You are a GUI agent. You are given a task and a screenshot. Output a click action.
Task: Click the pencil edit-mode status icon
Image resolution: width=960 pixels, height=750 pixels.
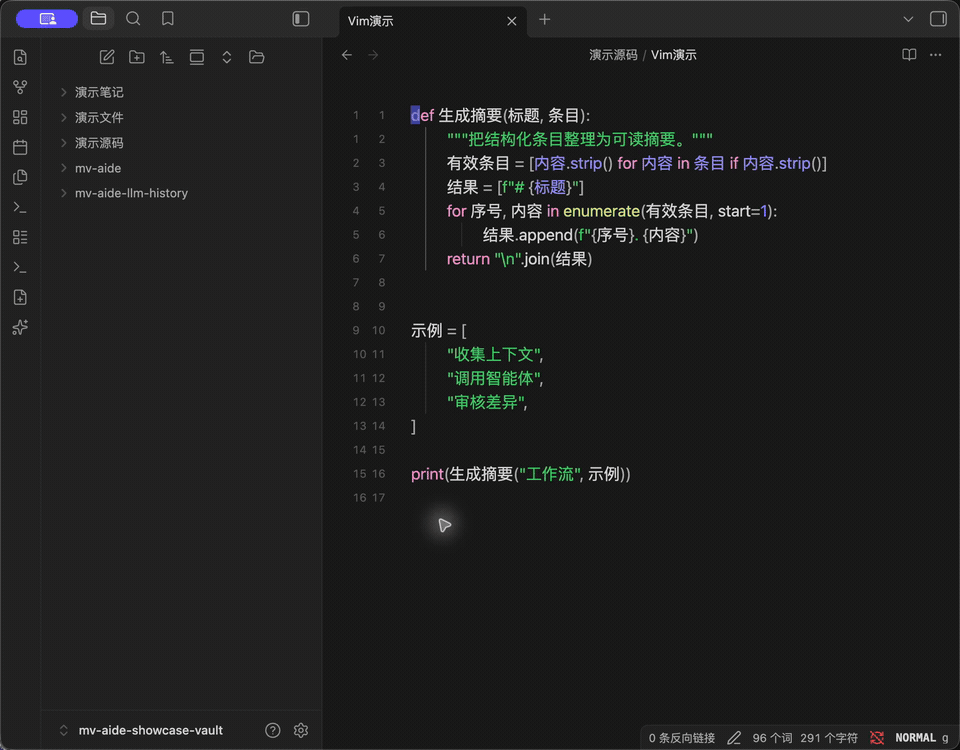(734, 738)
